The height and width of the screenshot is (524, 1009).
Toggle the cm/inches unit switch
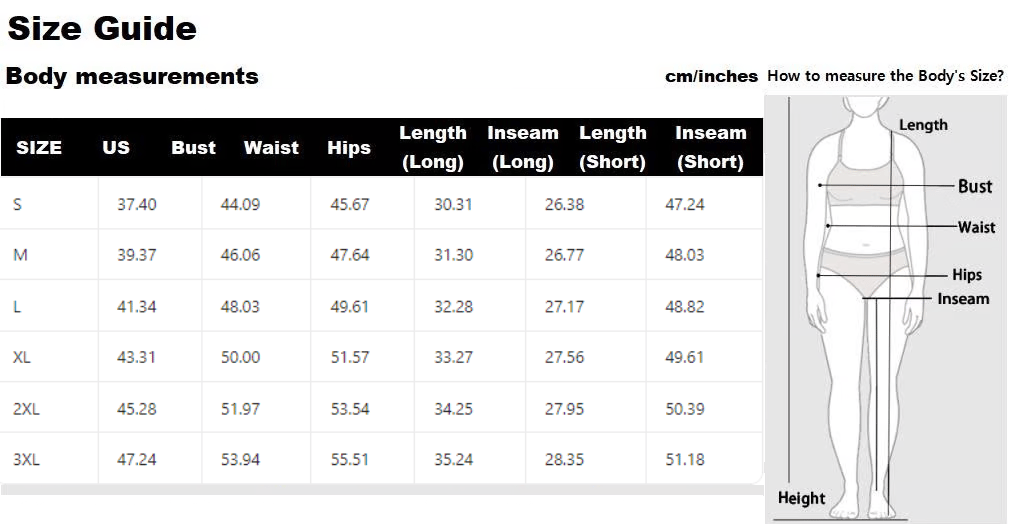711,77
